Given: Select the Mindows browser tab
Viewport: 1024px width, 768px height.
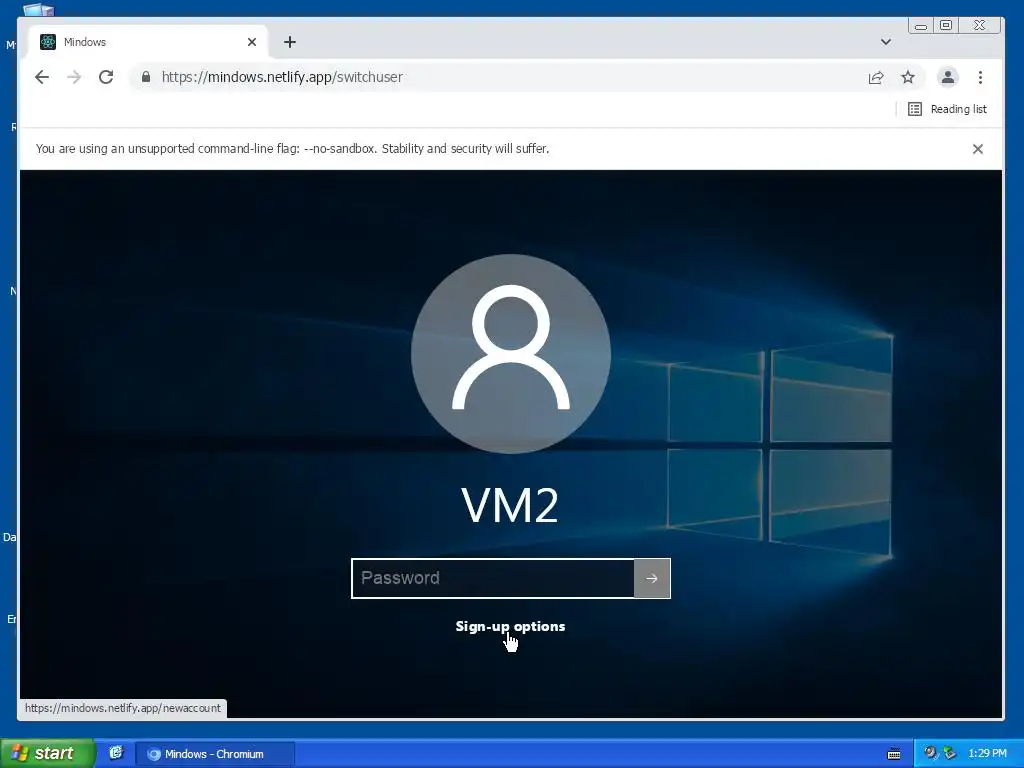Looking at the screenshot, I should click(148, 42).
